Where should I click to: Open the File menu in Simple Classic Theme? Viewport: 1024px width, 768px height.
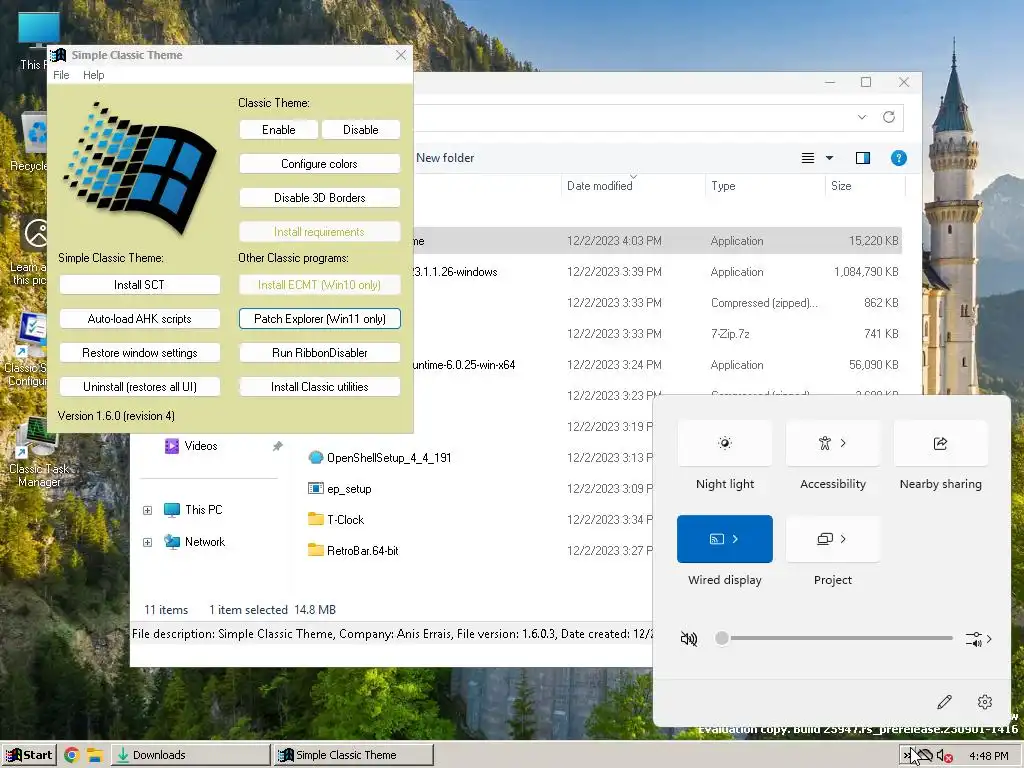61,75
